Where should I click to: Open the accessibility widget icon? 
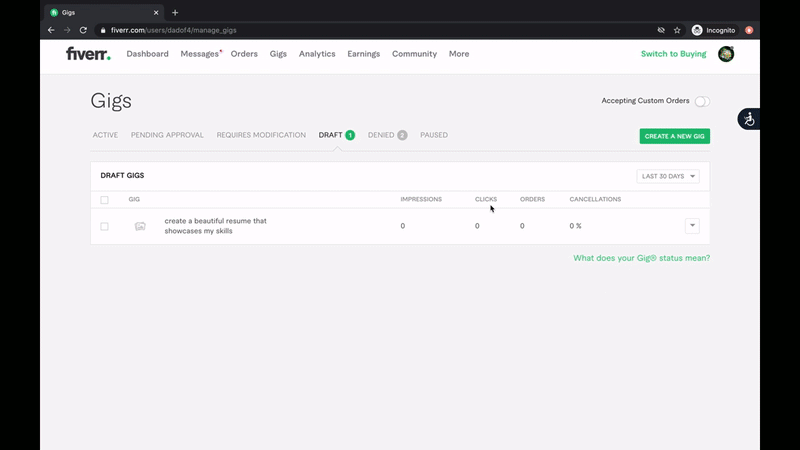click(749, 119)
